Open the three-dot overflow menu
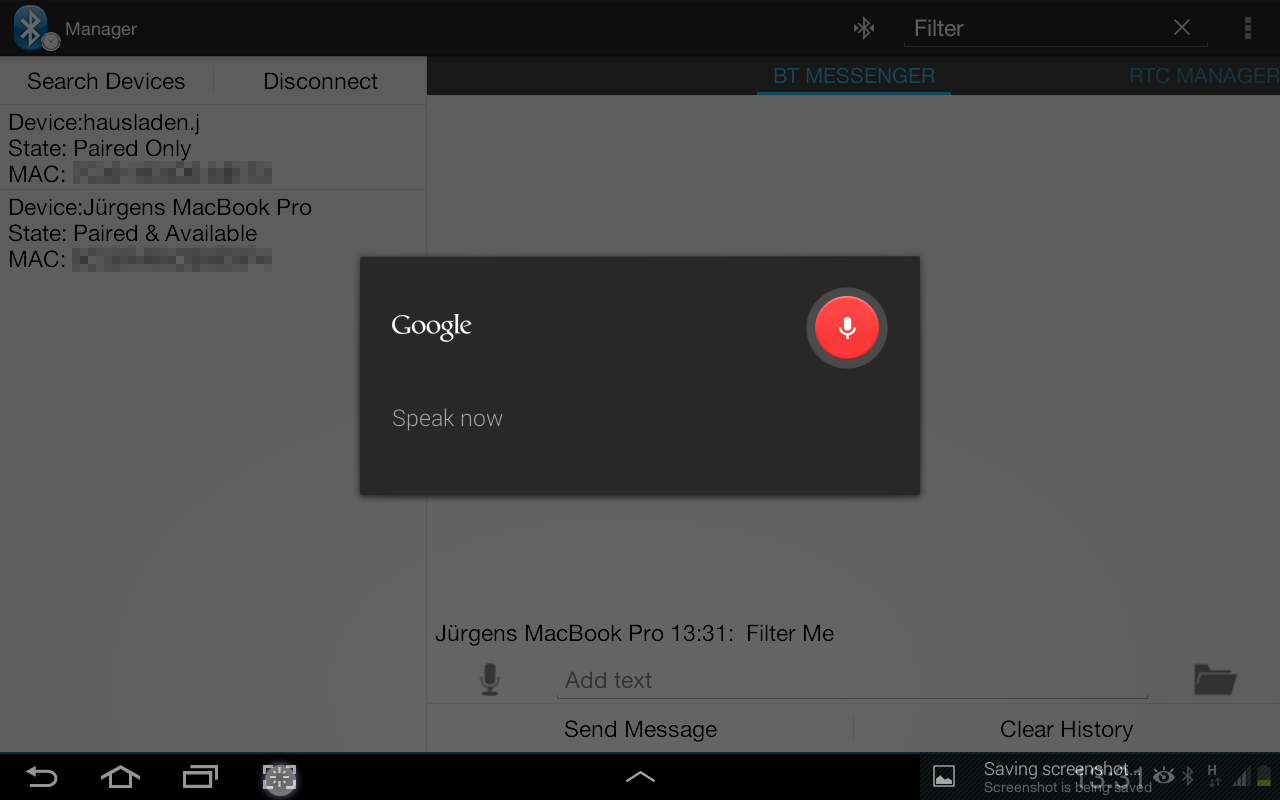 click(1247, 28)
